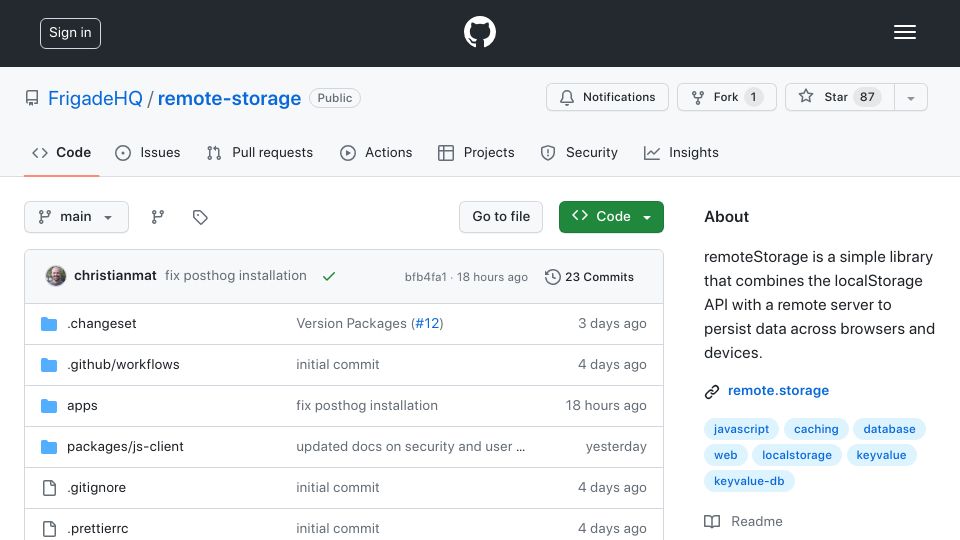960x540 pixels.
Task: Open the FrigadeHQ owner link
Action: (x=95, y=98)
